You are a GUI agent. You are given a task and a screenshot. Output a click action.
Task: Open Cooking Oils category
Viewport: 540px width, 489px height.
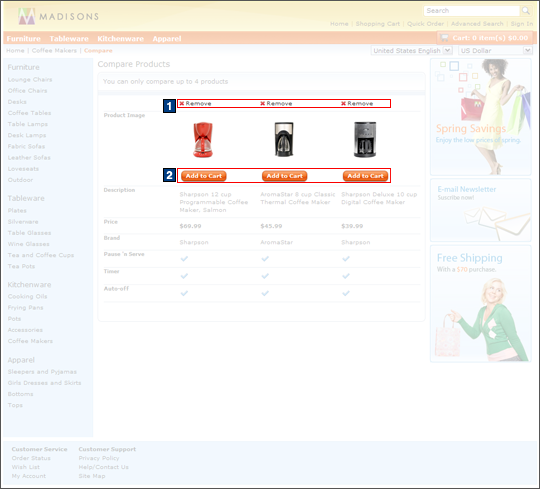[x=28, y=296]
